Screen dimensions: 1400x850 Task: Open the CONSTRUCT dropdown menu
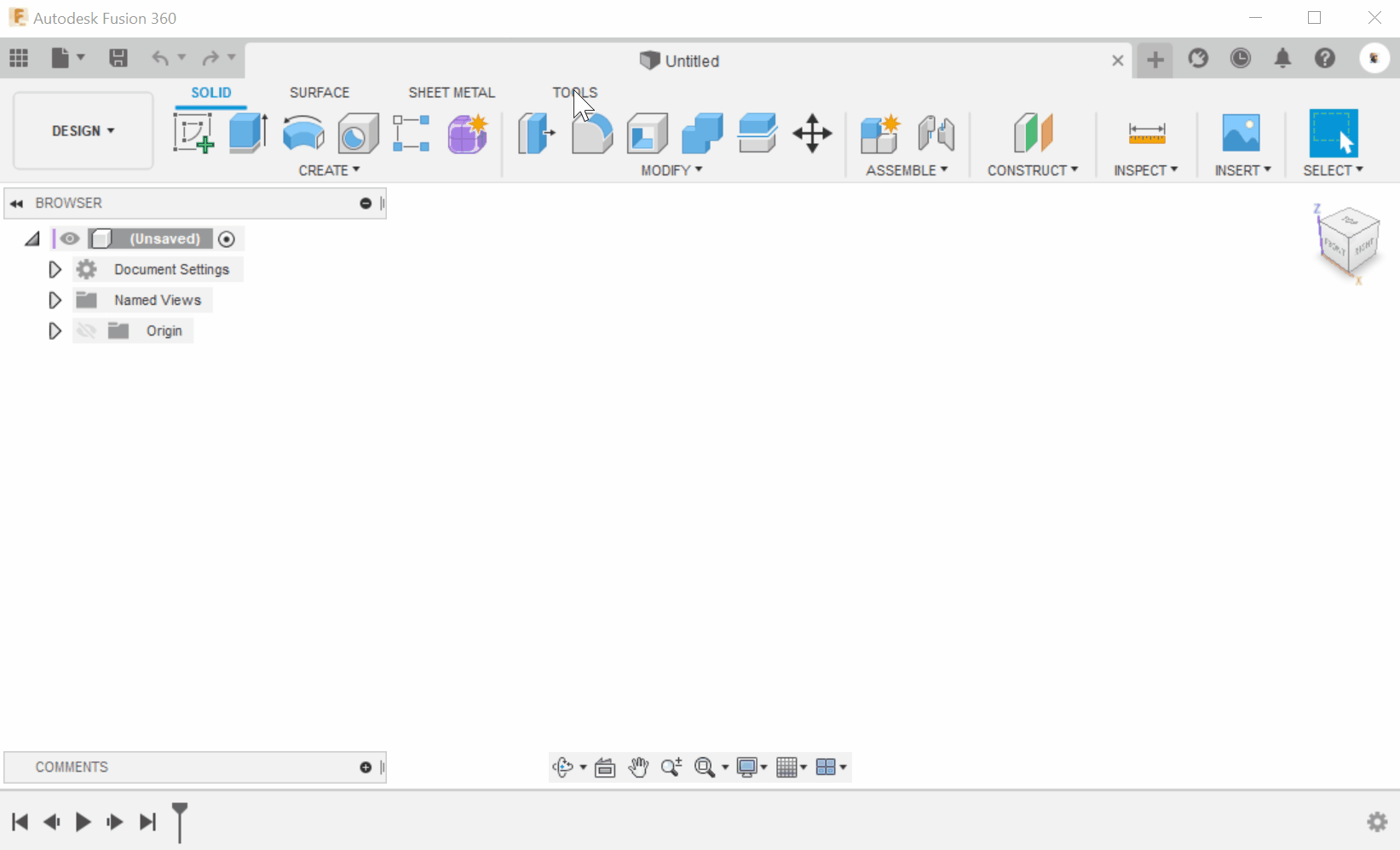[1034, 170]
